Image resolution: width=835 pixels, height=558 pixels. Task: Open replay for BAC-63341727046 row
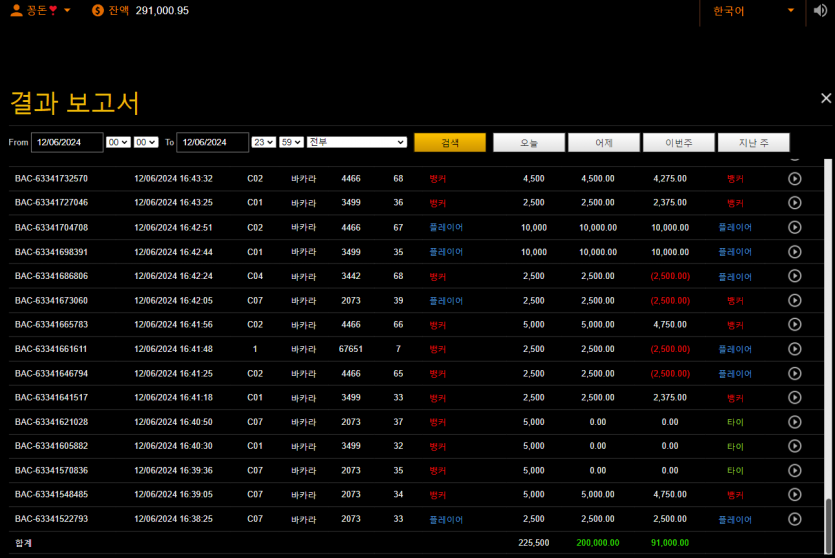point(795,203)
